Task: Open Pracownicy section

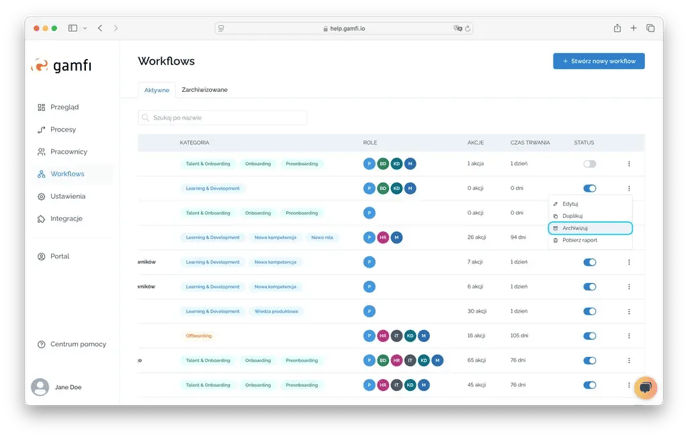Action: click(66, 152)
